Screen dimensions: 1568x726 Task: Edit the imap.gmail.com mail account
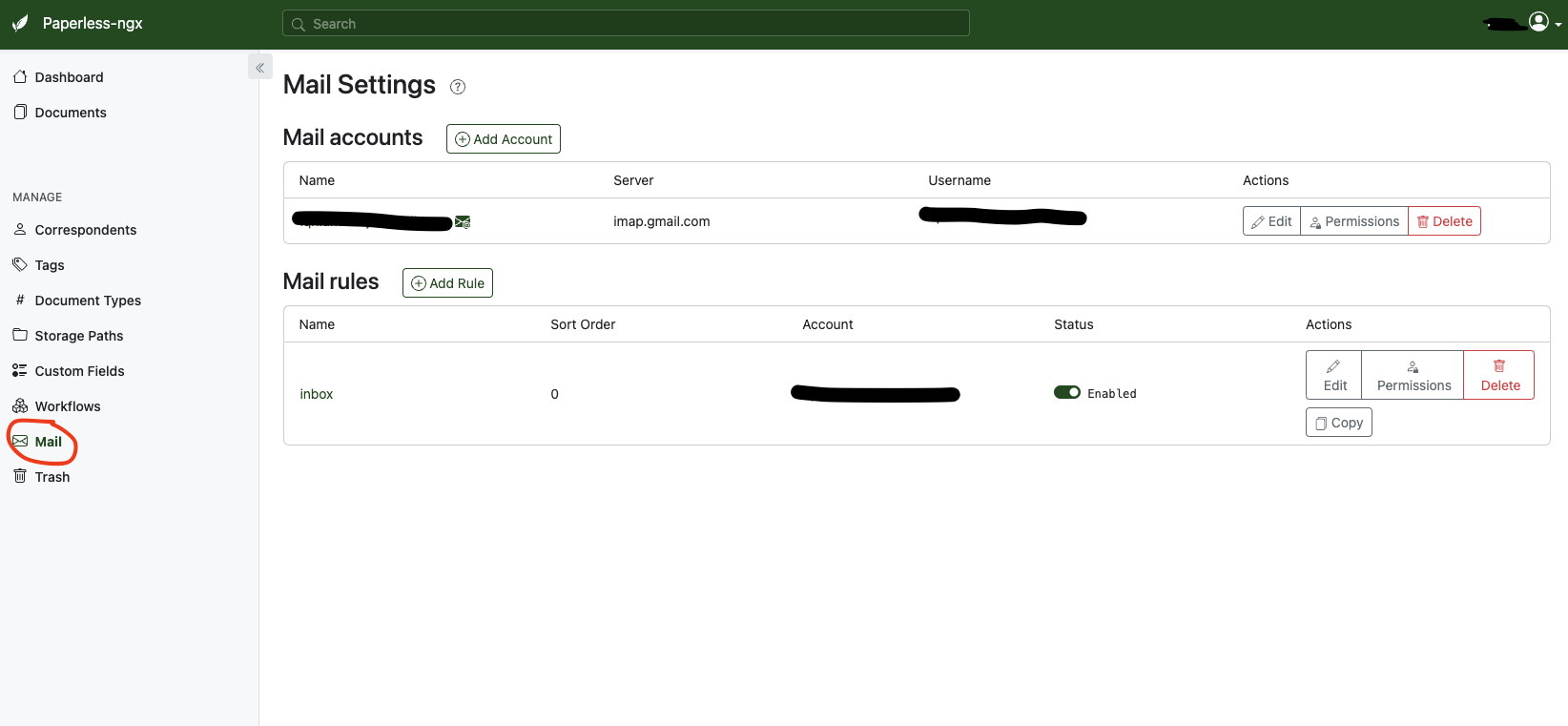(x=1271, y=221)
